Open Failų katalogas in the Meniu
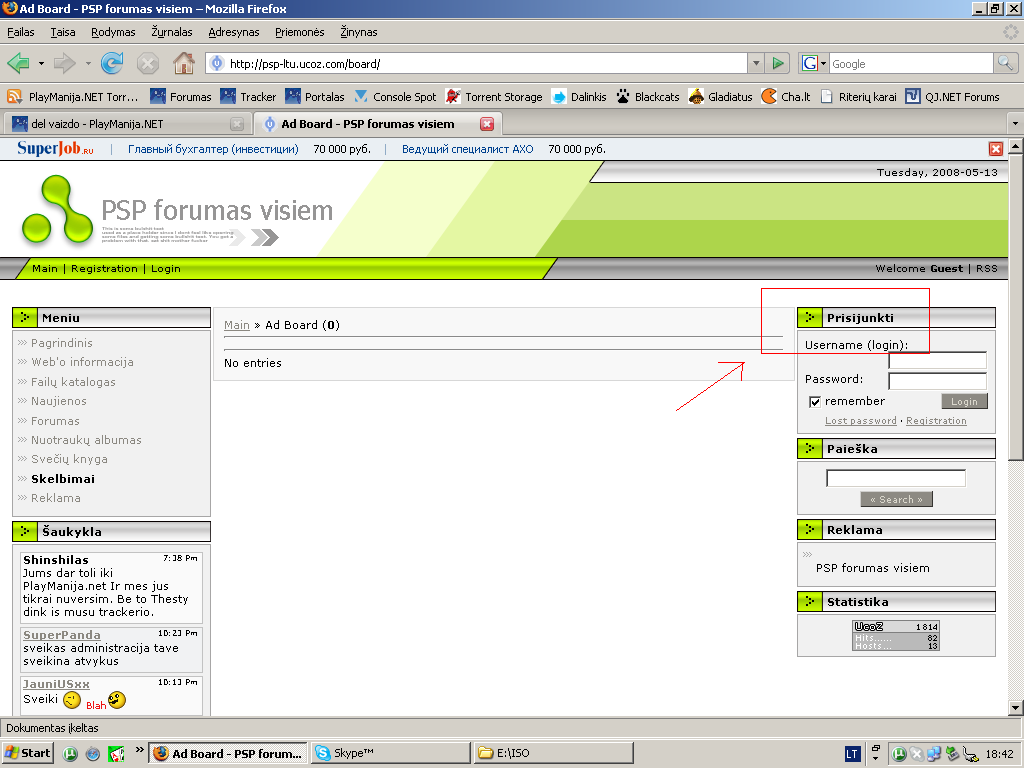The image size is (1024, 768). click(73, 382)
